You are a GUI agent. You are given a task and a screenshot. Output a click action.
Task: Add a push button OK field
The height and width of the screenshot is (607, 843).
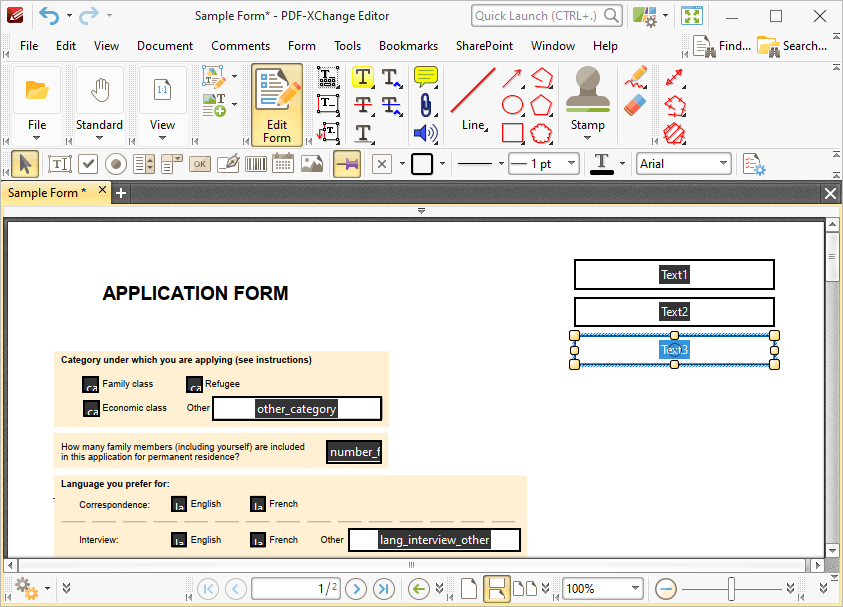point(200,164)
